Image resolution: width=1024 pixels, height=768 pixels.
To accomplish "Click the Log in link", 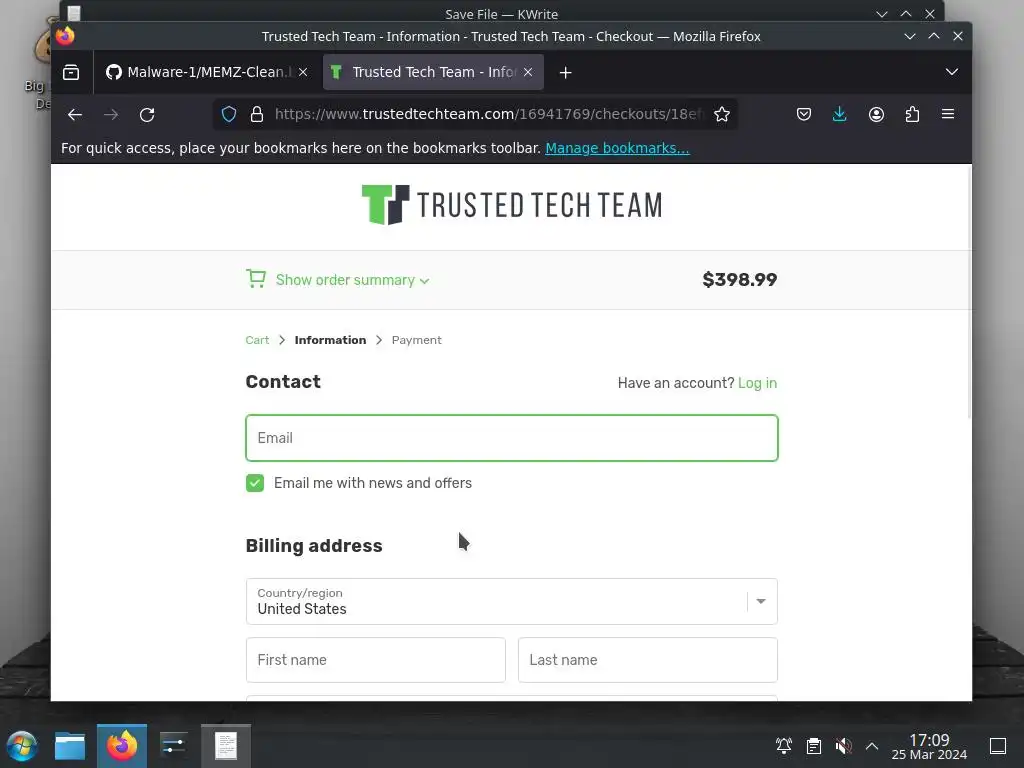I will click(758, 383).
